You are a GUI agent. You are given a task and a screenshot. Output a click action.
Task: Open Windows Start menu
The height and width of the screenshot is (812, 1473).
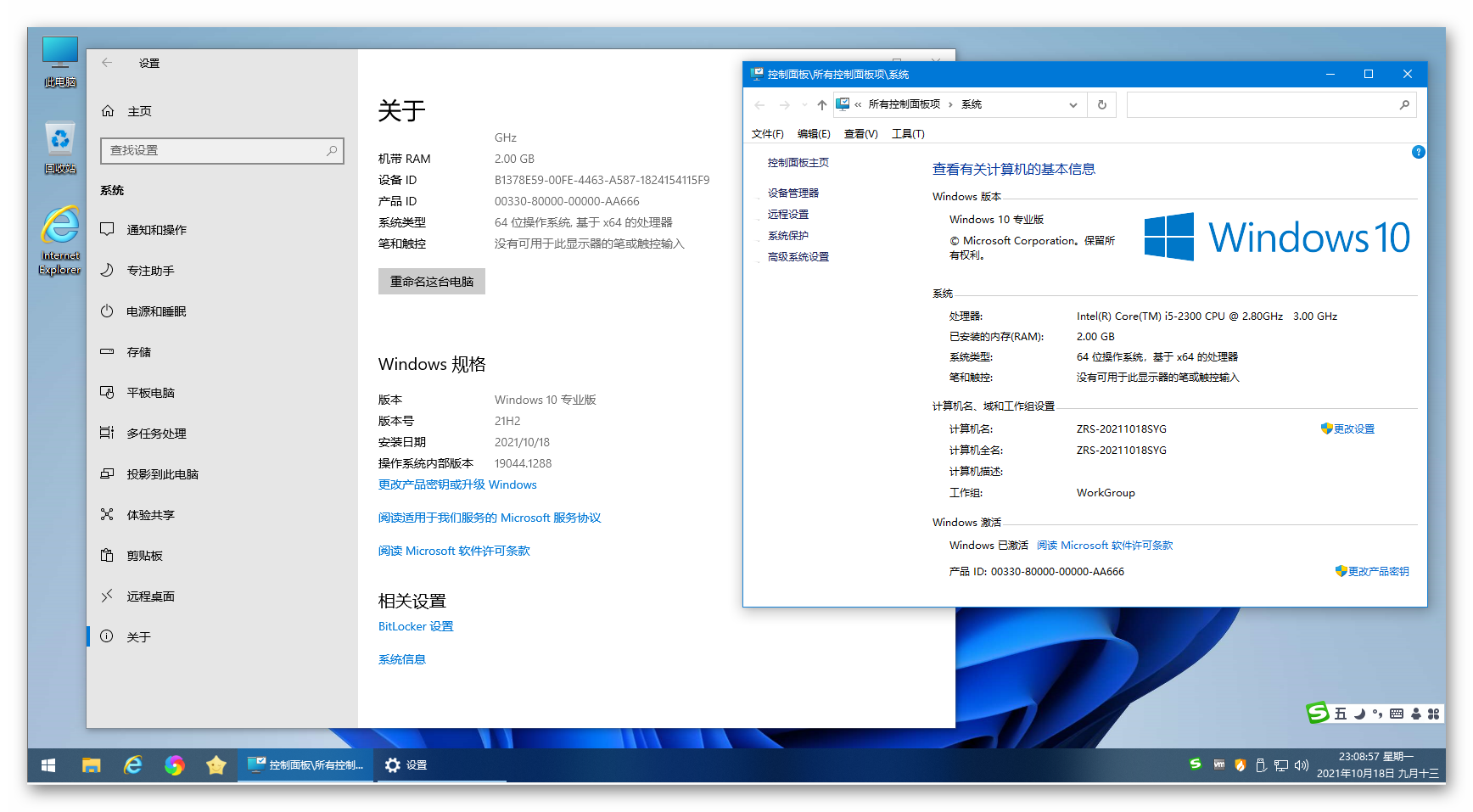[48, 765]
